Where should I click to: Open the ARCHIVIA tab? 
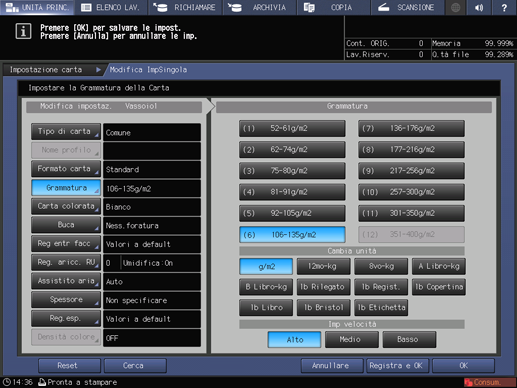(x=259, y=7)
